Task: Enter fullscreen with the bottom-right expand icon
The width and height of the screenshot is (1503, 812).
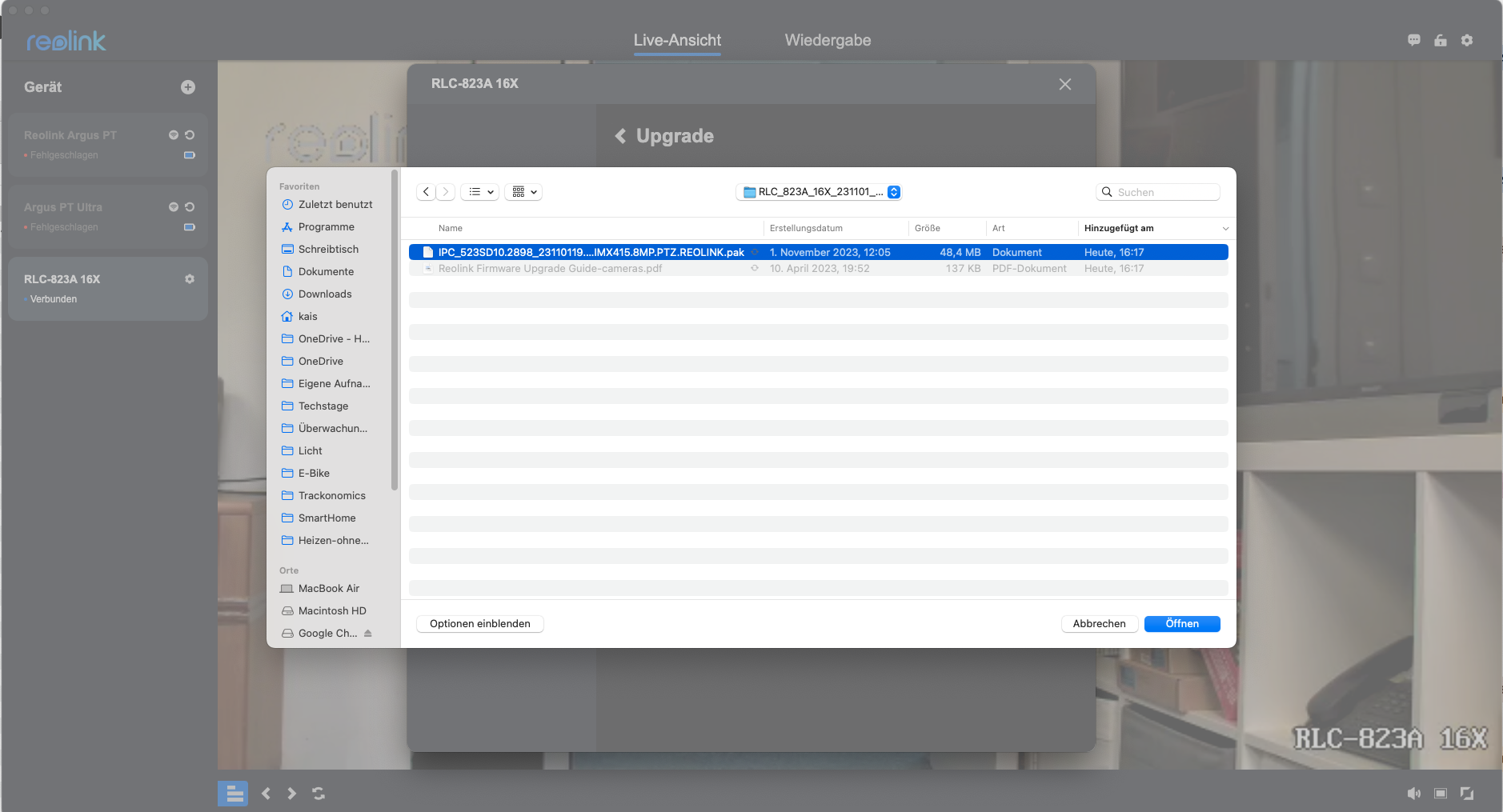Action: point(1467,794)
